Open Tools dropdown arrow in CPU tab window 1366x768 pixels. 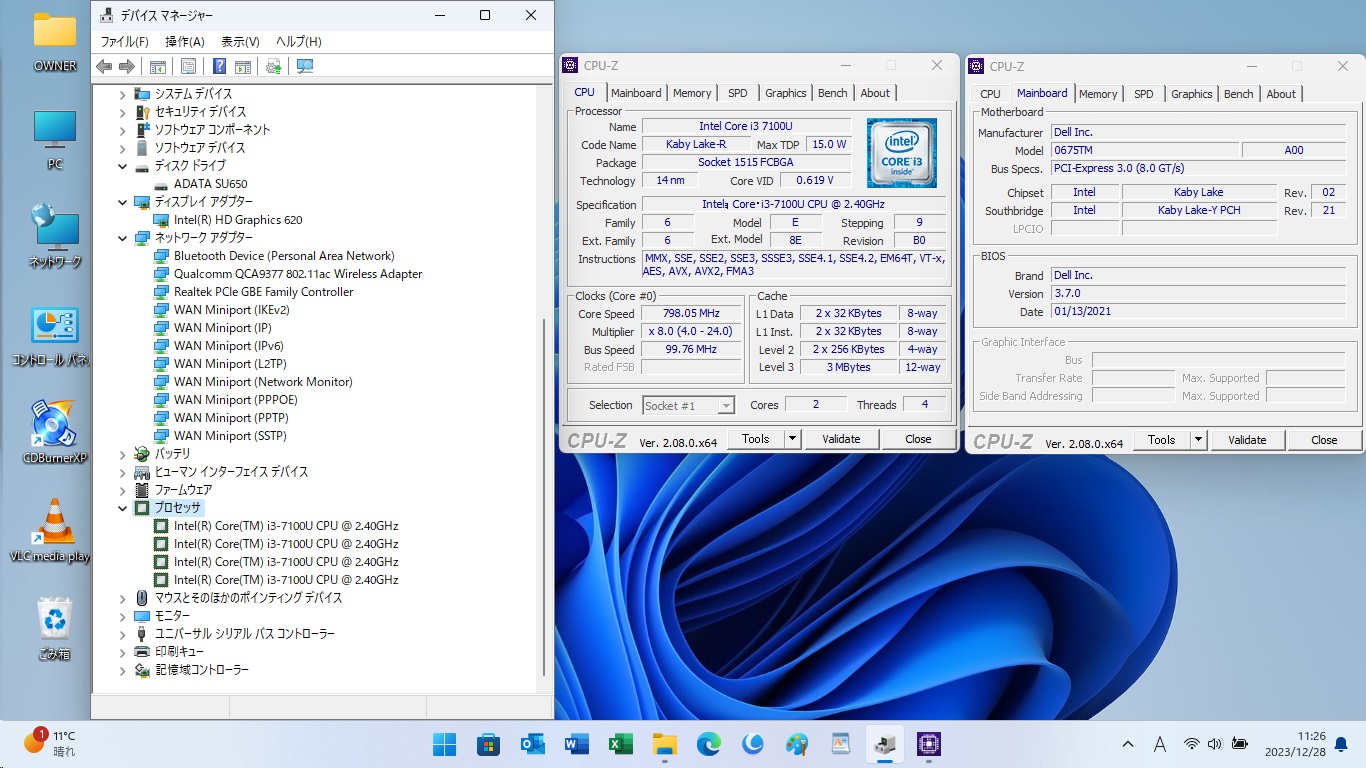pos(792,439)
